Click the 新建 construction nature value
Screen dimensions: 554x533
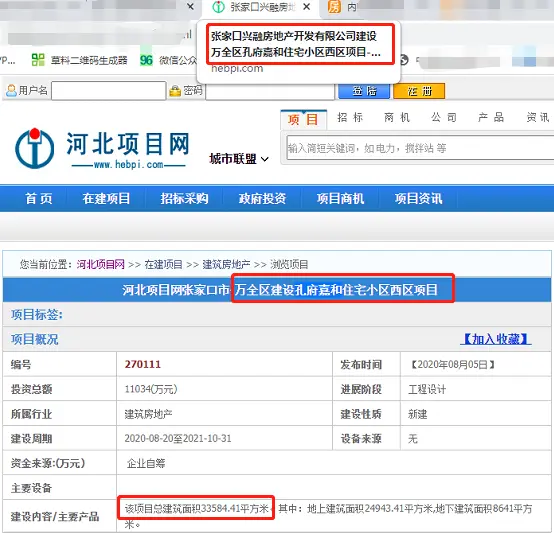[x=418, y=414]
